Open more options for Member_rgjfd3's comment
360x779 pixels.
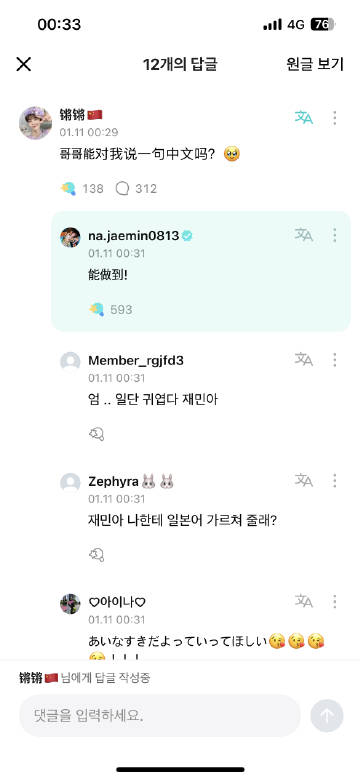pos(335,360)
